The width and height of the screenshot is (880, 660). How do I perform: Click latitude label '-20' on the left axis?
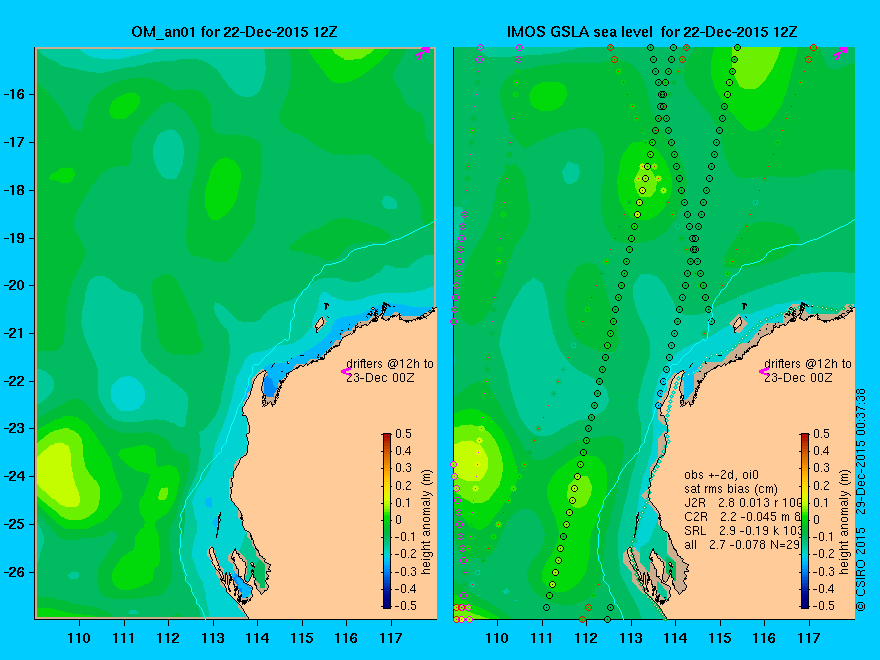click(15, 285)
